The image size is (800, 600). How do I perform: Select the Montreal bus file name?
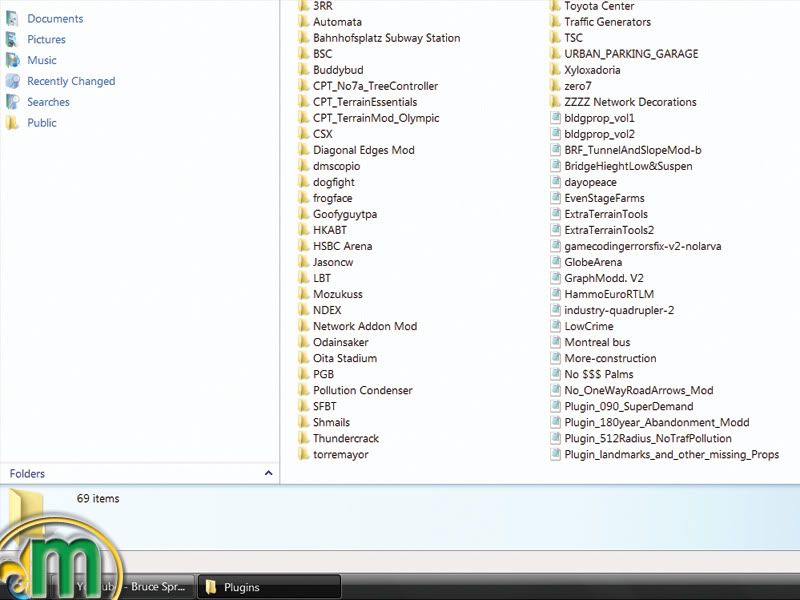[x=597, y=342]
